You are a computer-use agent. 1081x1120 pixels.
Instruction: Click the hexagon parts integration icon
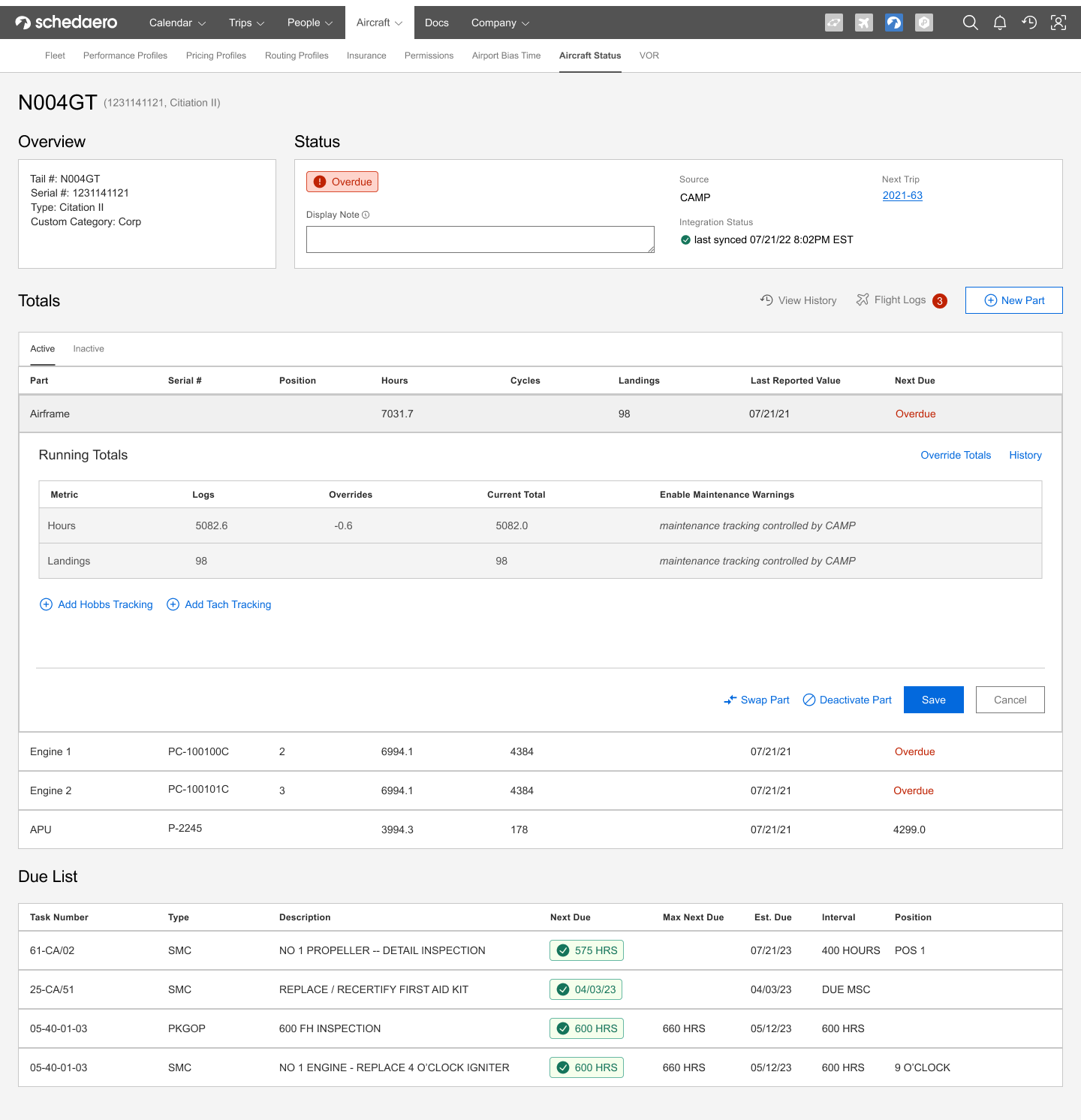(923, 23)
